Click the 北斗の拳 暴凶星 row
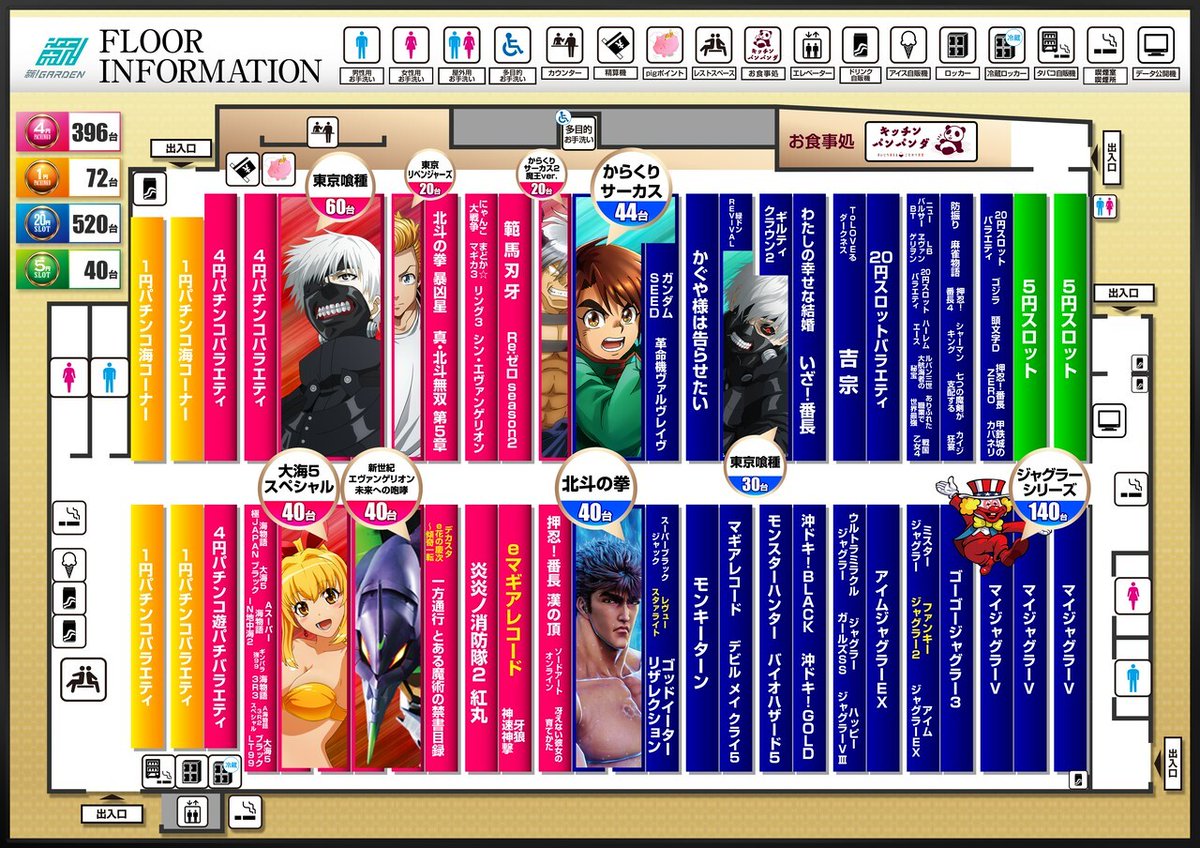Screen dimensions: 1200x848 pos(442,328)
